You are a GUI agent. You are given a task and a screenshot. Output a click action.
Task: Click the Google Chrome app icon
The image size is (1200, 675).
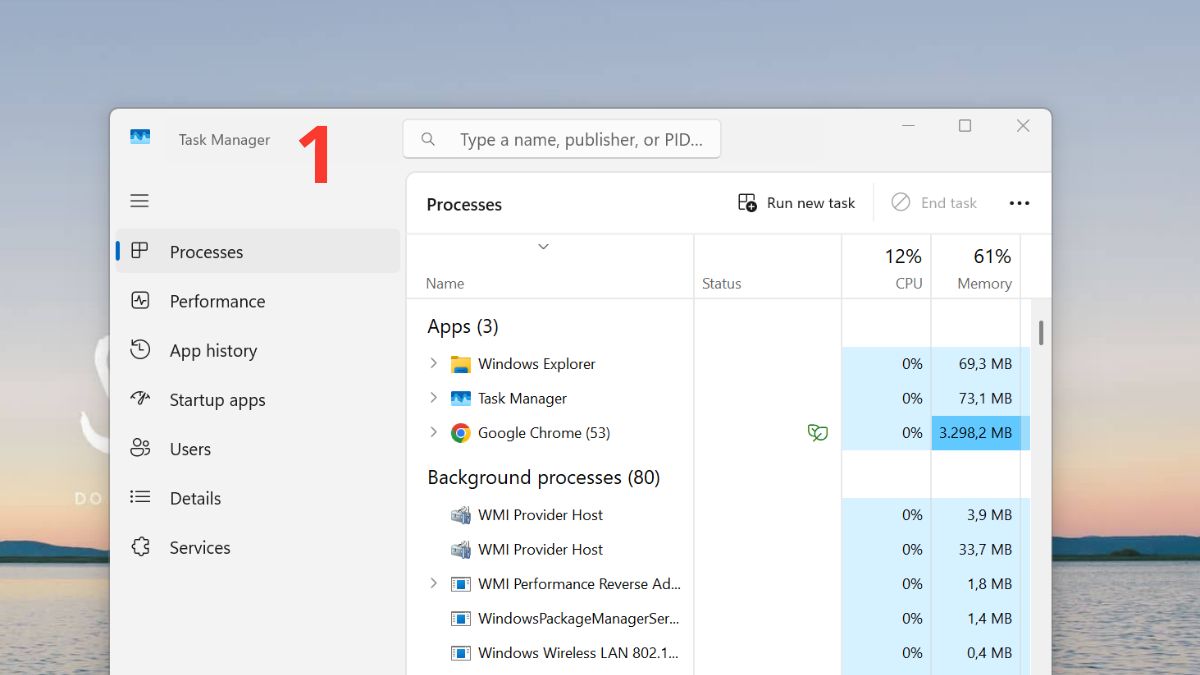tap(461, 433)
